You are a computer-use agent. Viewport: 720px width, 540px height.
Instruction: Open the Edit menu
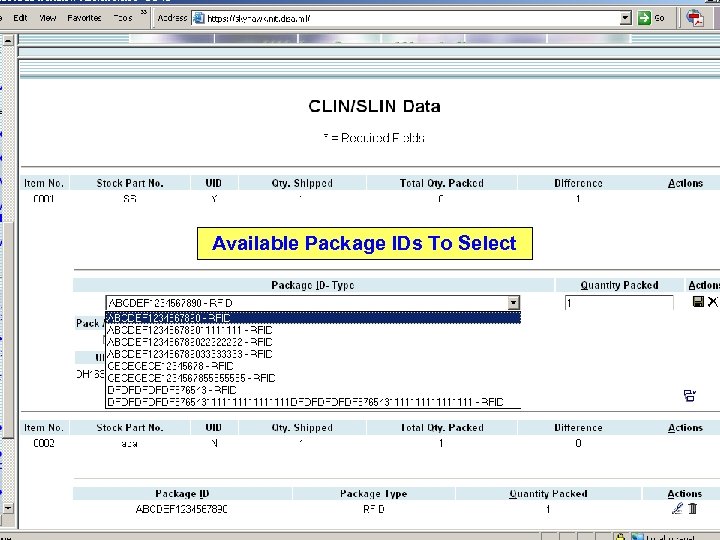pos(20,18)
